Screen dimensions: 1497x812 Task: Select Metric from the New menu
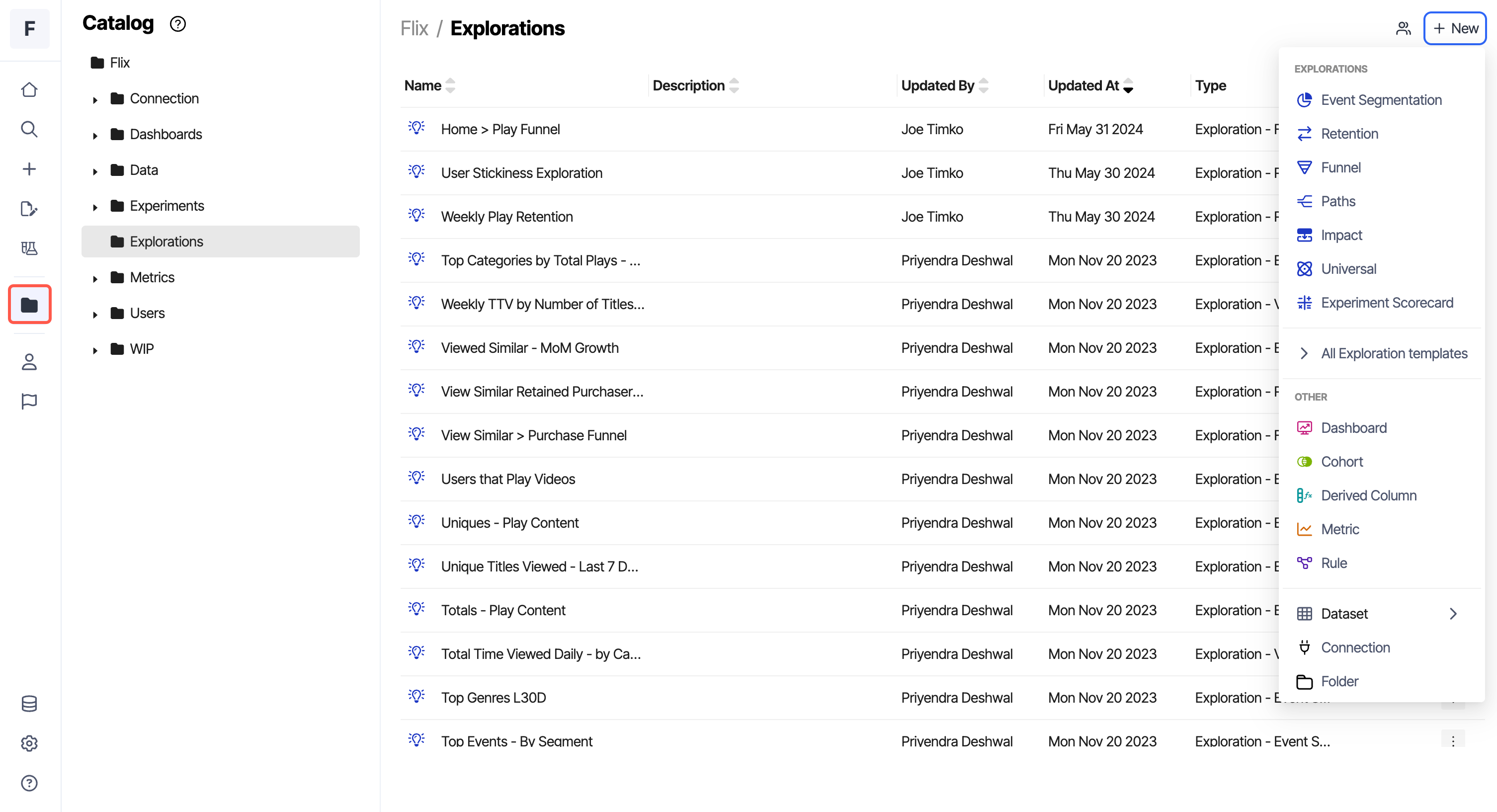pos(1381,529)
